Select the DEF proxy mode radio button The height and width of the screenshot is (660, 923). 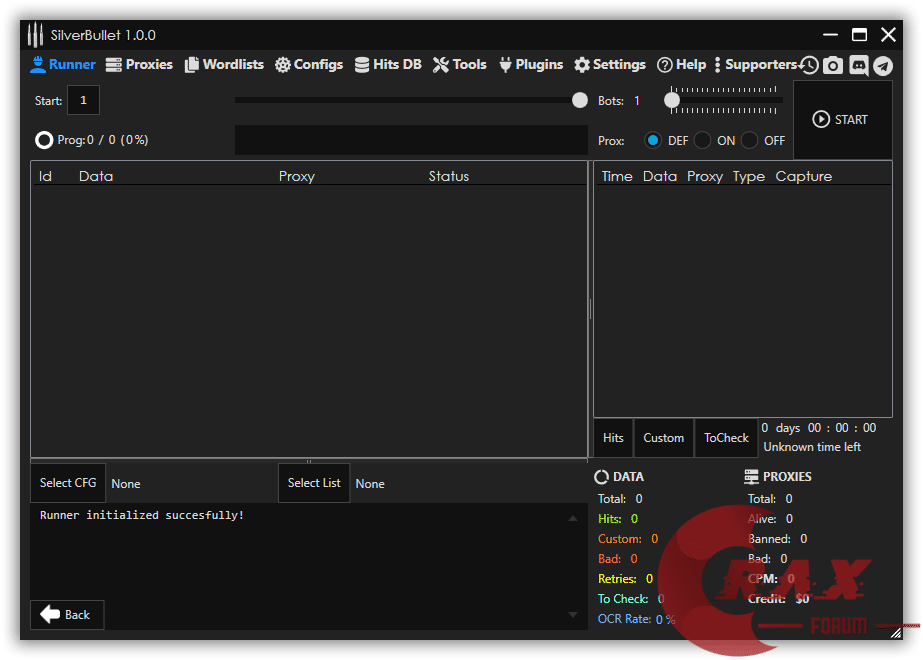click(x=653, y=141)
